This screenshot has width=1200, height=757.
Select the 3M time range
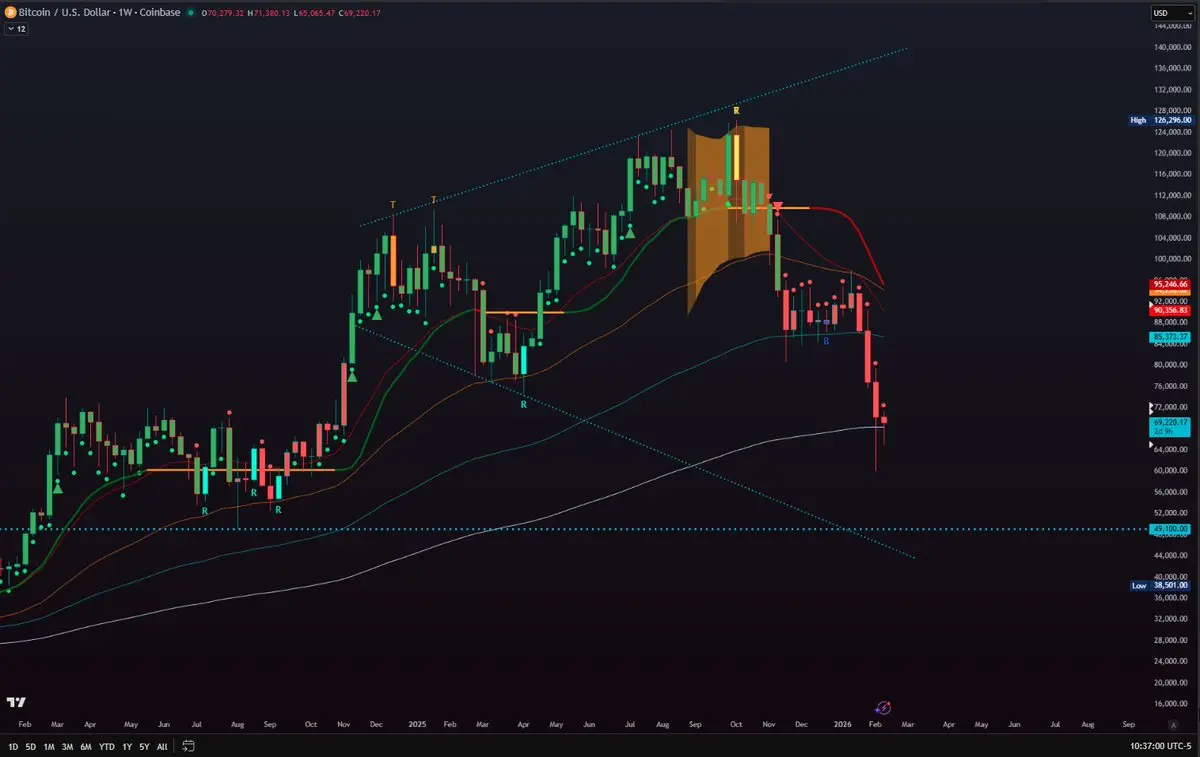(x=67, y=746)
